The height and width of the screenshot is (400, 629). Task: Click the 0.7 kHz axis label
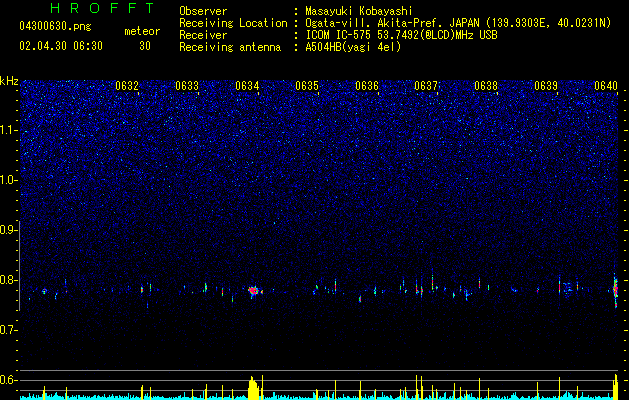[x=9, y=330]
